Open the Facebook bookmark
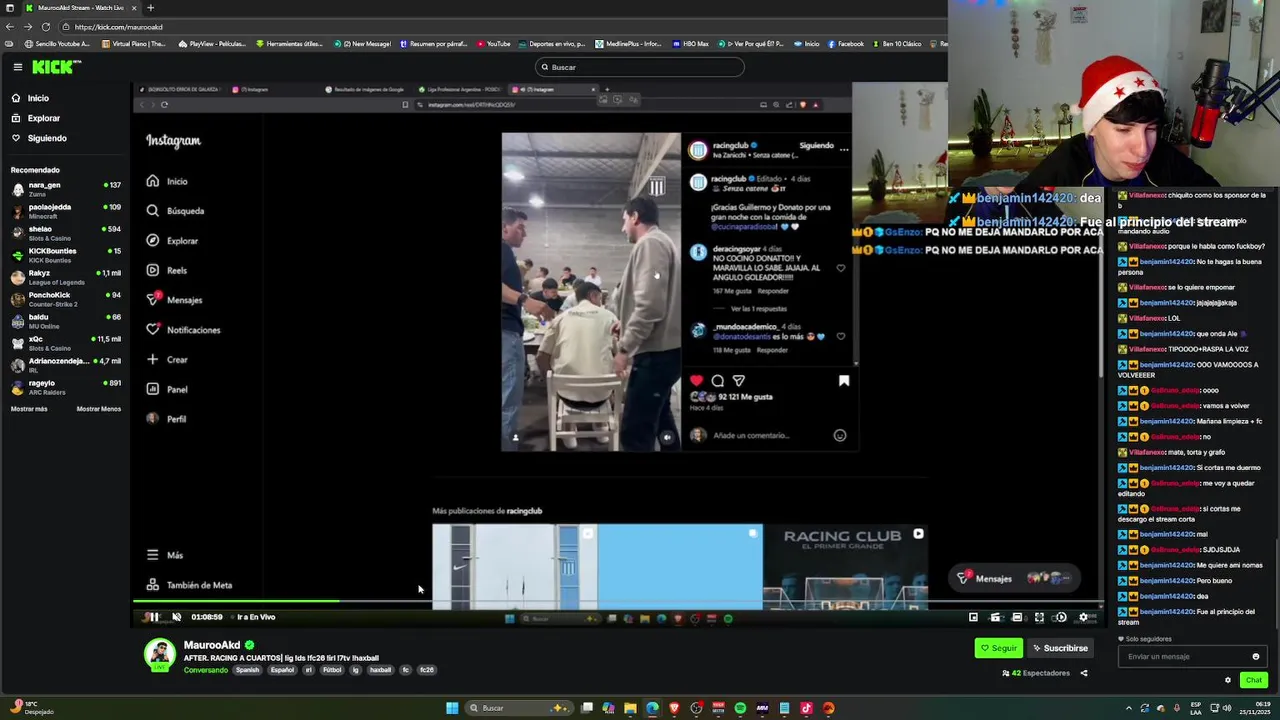Image resolution: width=1280 pixels, height=720 pixels. 845,44
